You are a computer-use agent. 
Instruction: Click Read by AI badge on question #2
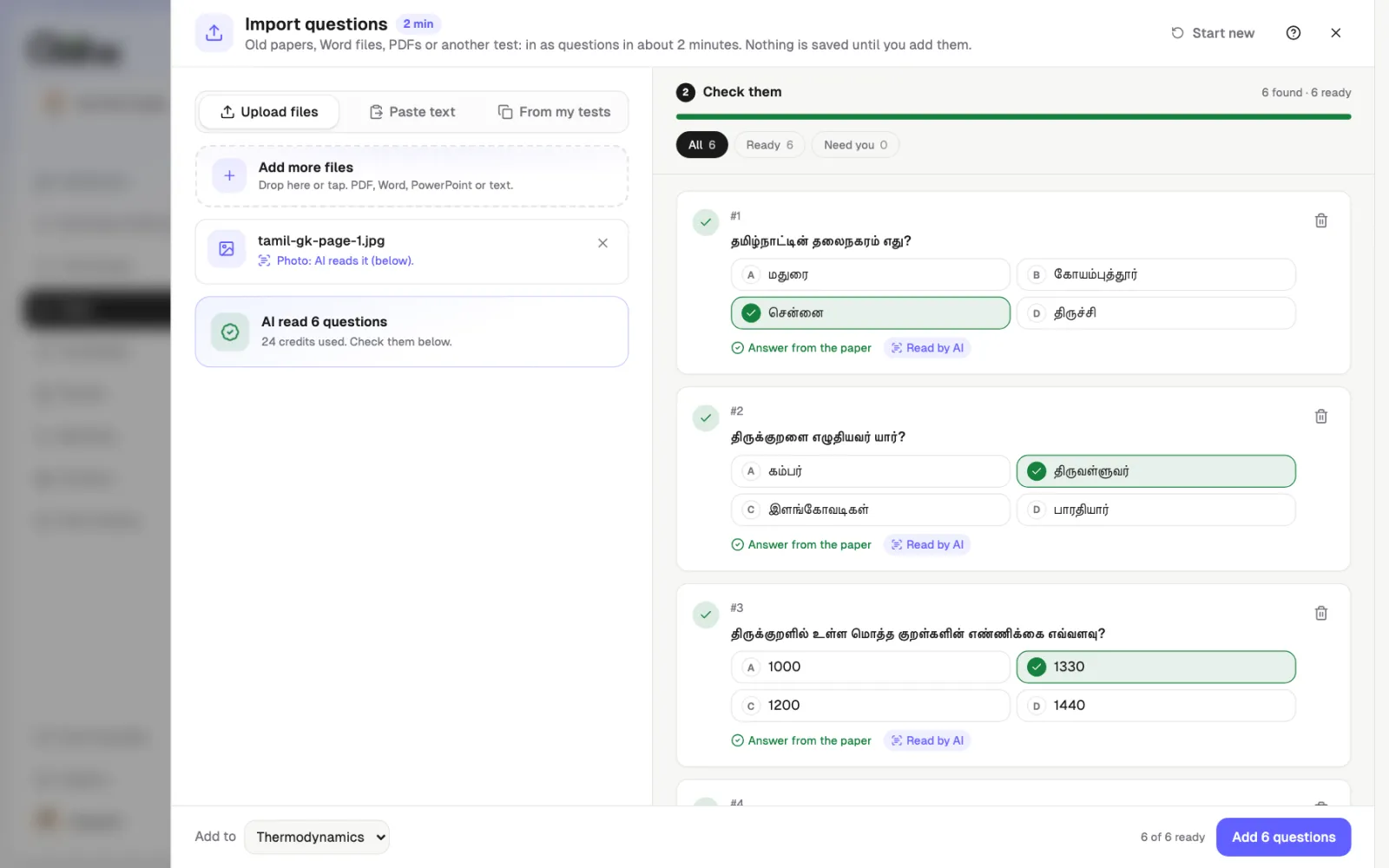point(926,544)
